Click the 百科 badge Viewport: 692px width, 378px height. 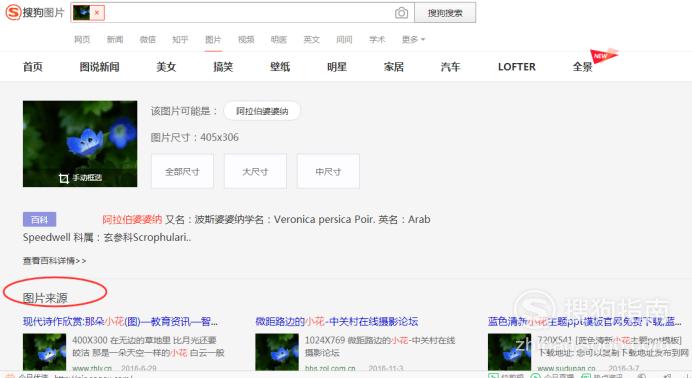pos(39,219)
